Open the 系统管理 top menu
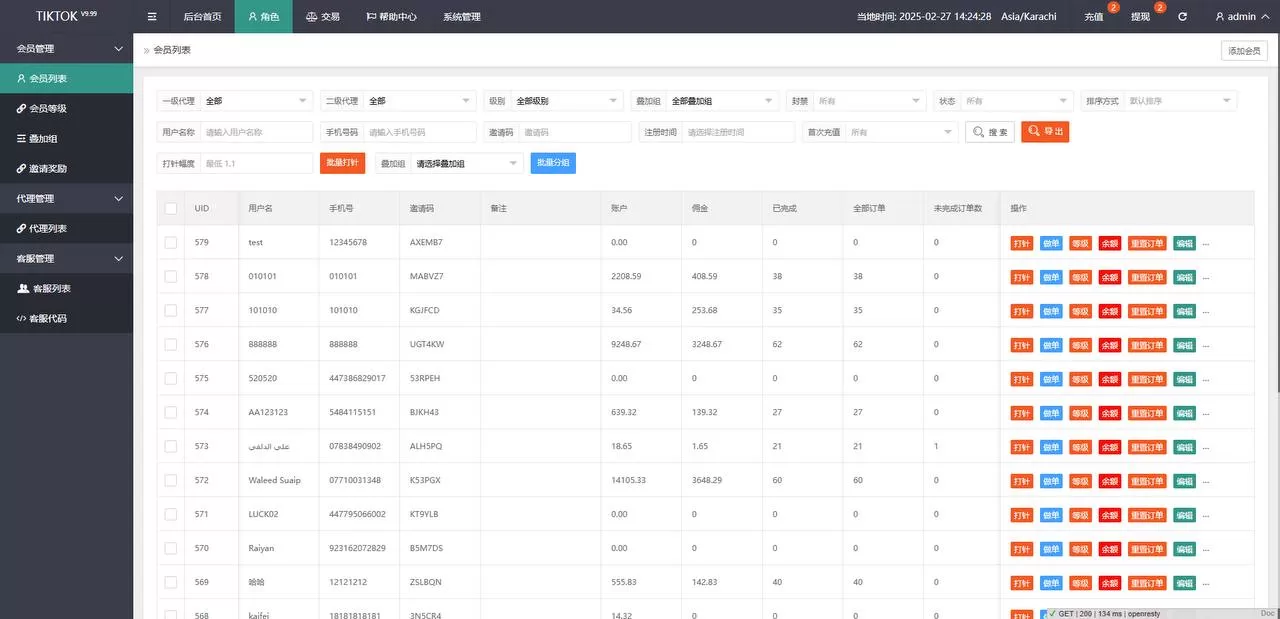Screen dimensions: 1280x619 461,17
